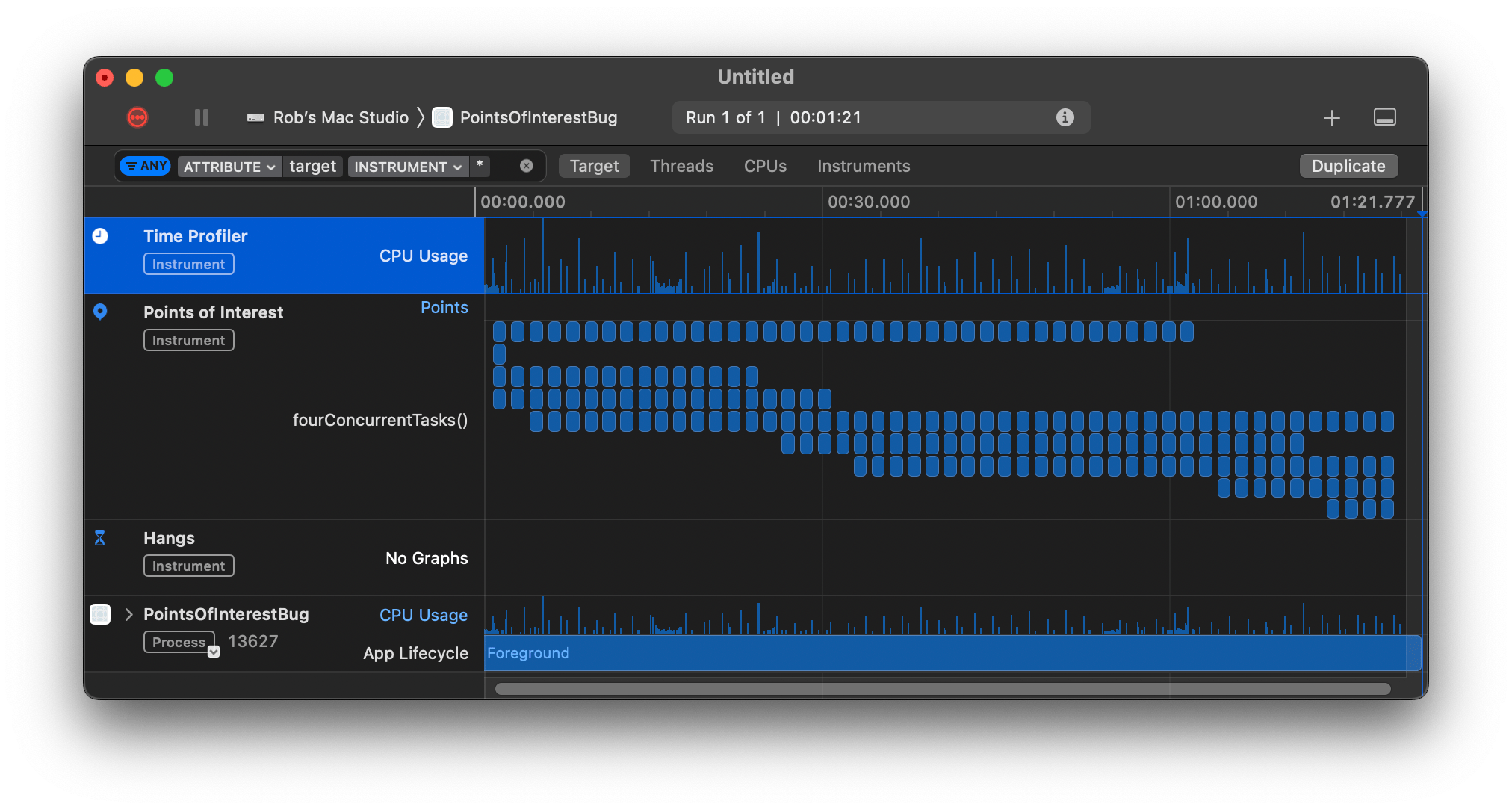Click the Duplicate button
Image resolution: width=1512 pixels, height=810 pixels.
(1348, 166)
